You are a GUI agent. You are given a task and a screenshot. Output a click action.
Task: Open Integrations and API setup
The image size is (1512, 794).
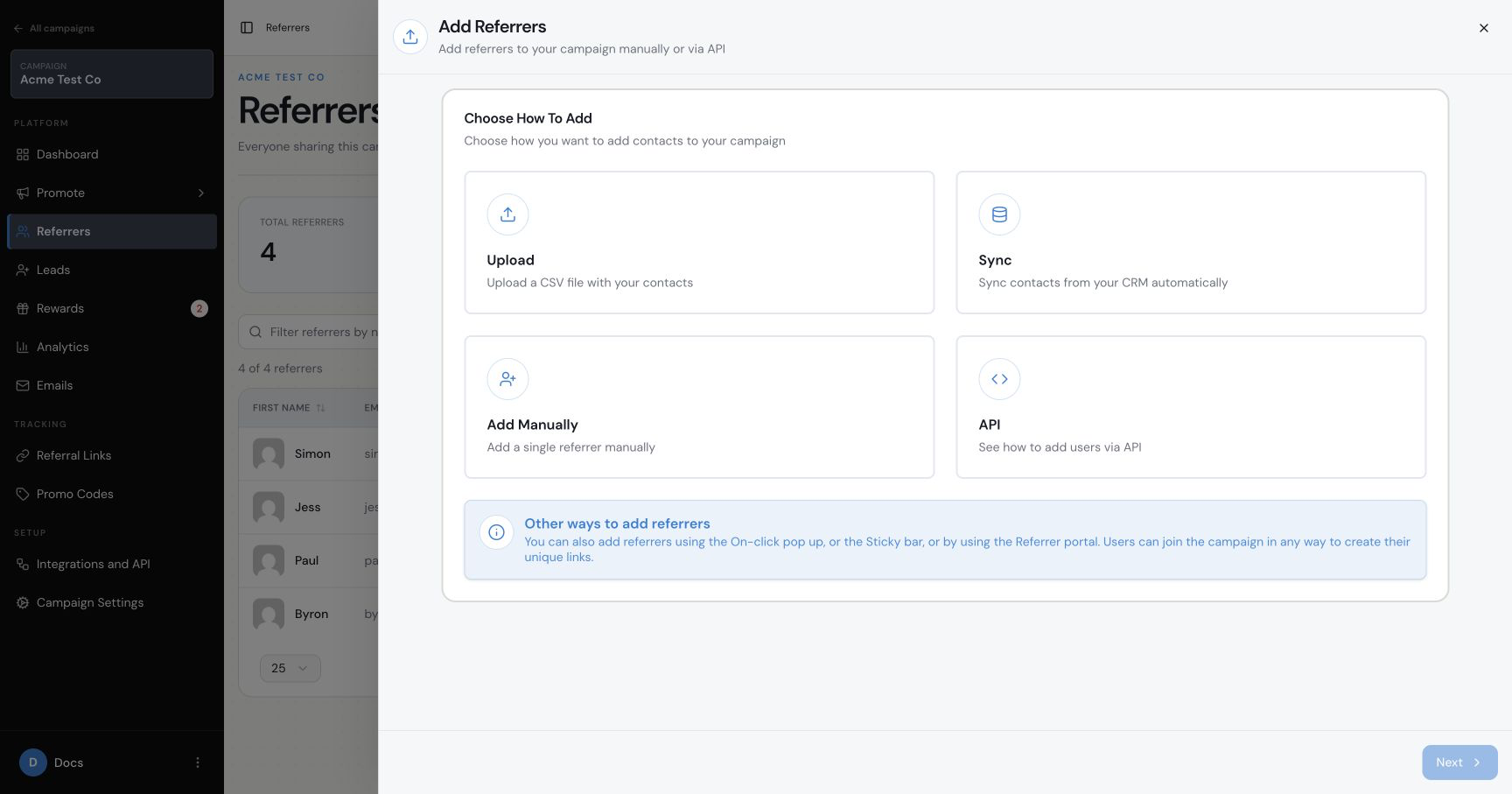[x=112, y=564]
